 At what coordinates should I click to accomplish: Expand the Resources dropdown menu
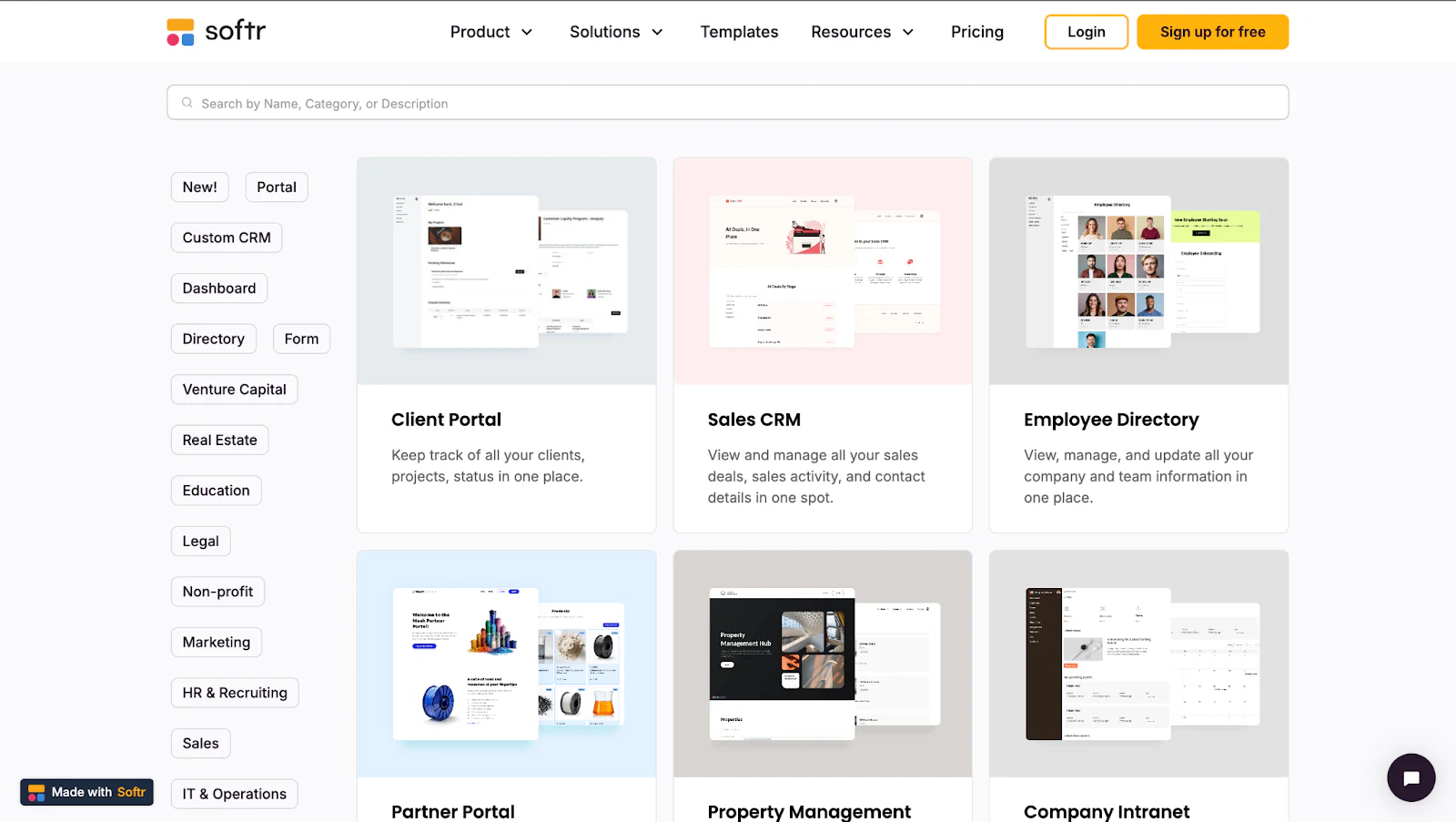coord(862,32)
